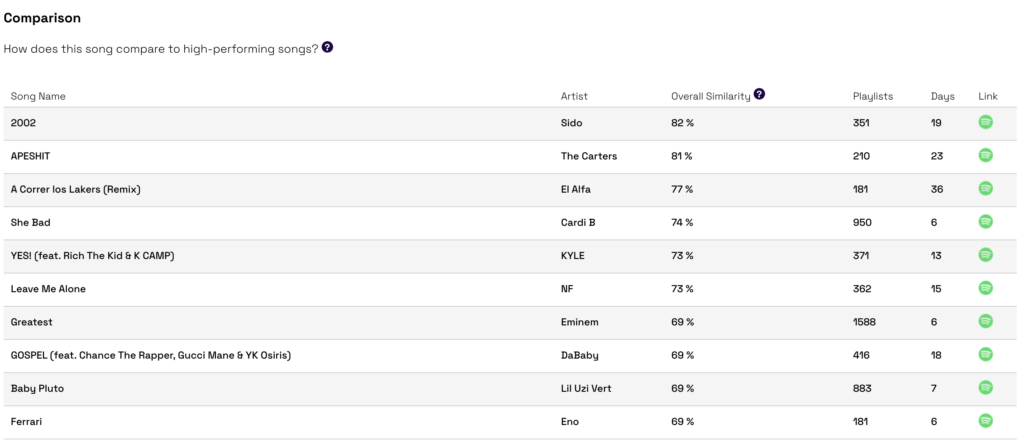Open Spotify link for APESHIT
Image resolution: width=1024 pixels, height=443 pixels.
pos(985,156)
